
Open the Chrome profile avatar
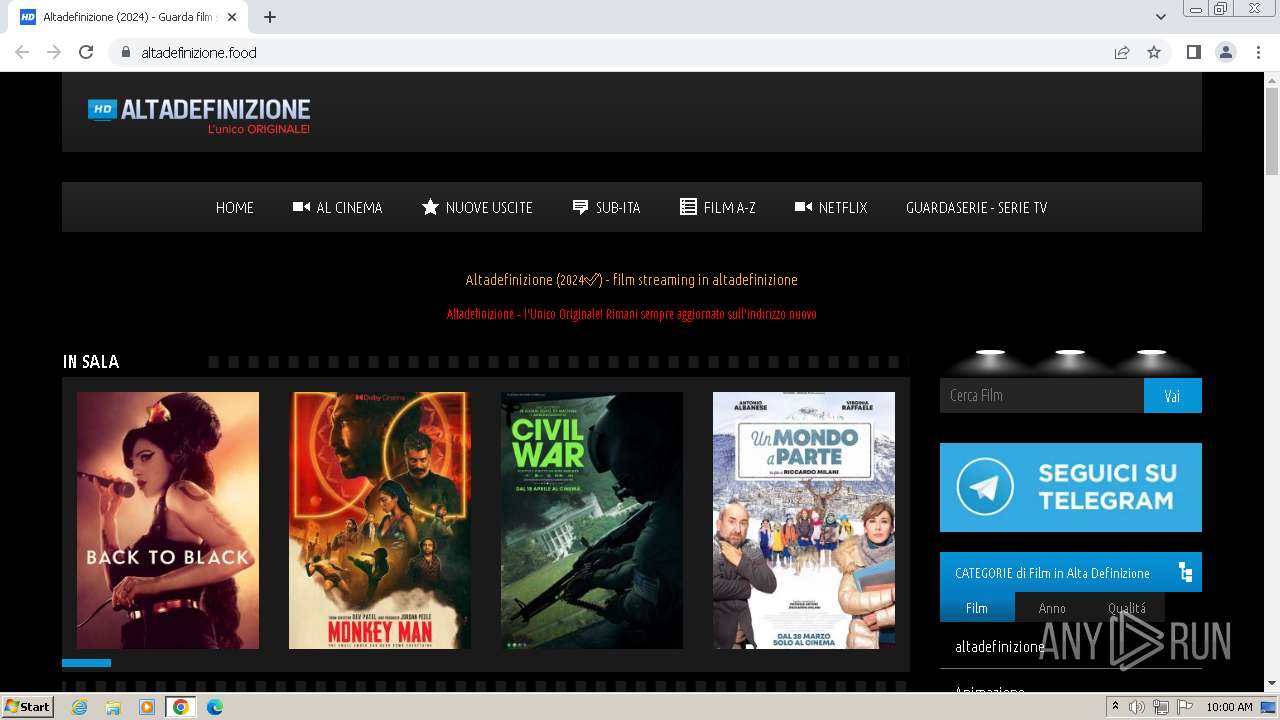pos(1226,52)
